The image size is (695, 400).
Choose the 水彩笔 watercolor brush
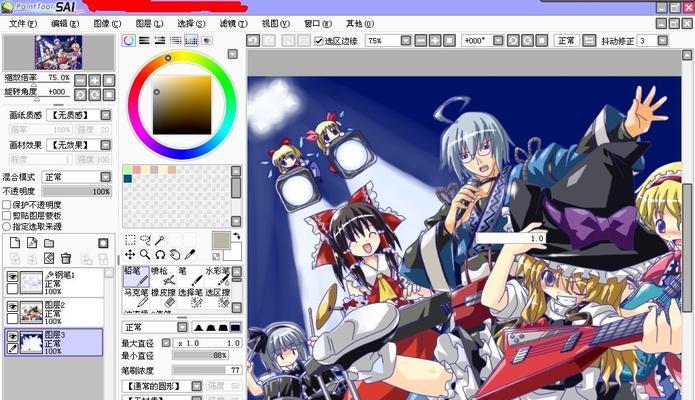(217, 276)
